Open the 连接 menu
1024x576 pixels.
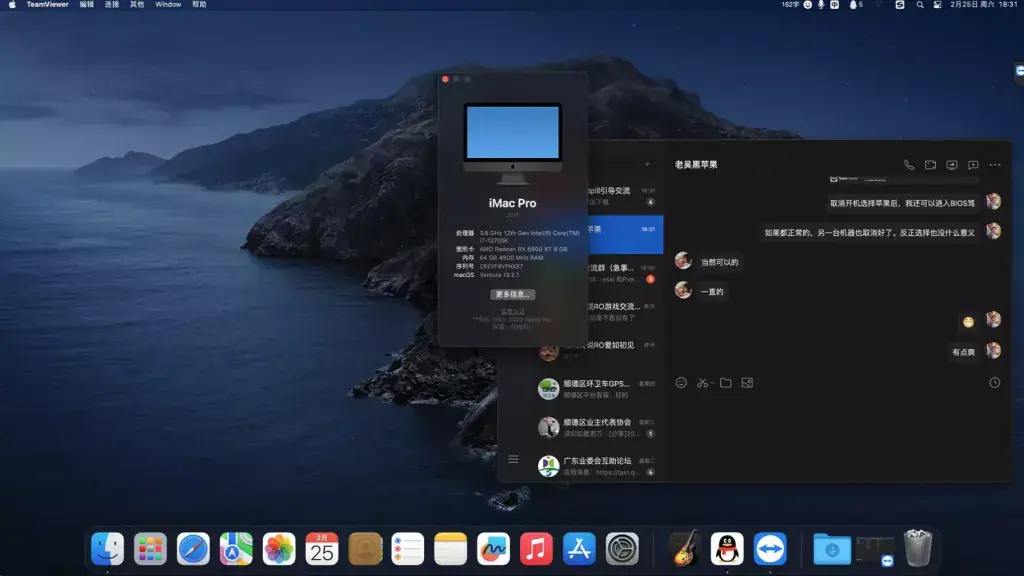112,5
